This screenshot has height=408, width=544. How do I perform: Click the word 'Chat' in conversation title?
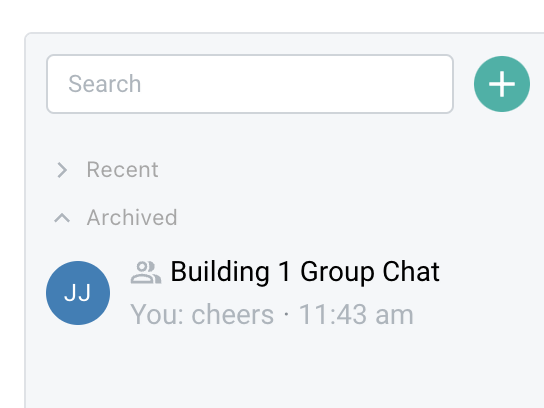pos(411,271)
